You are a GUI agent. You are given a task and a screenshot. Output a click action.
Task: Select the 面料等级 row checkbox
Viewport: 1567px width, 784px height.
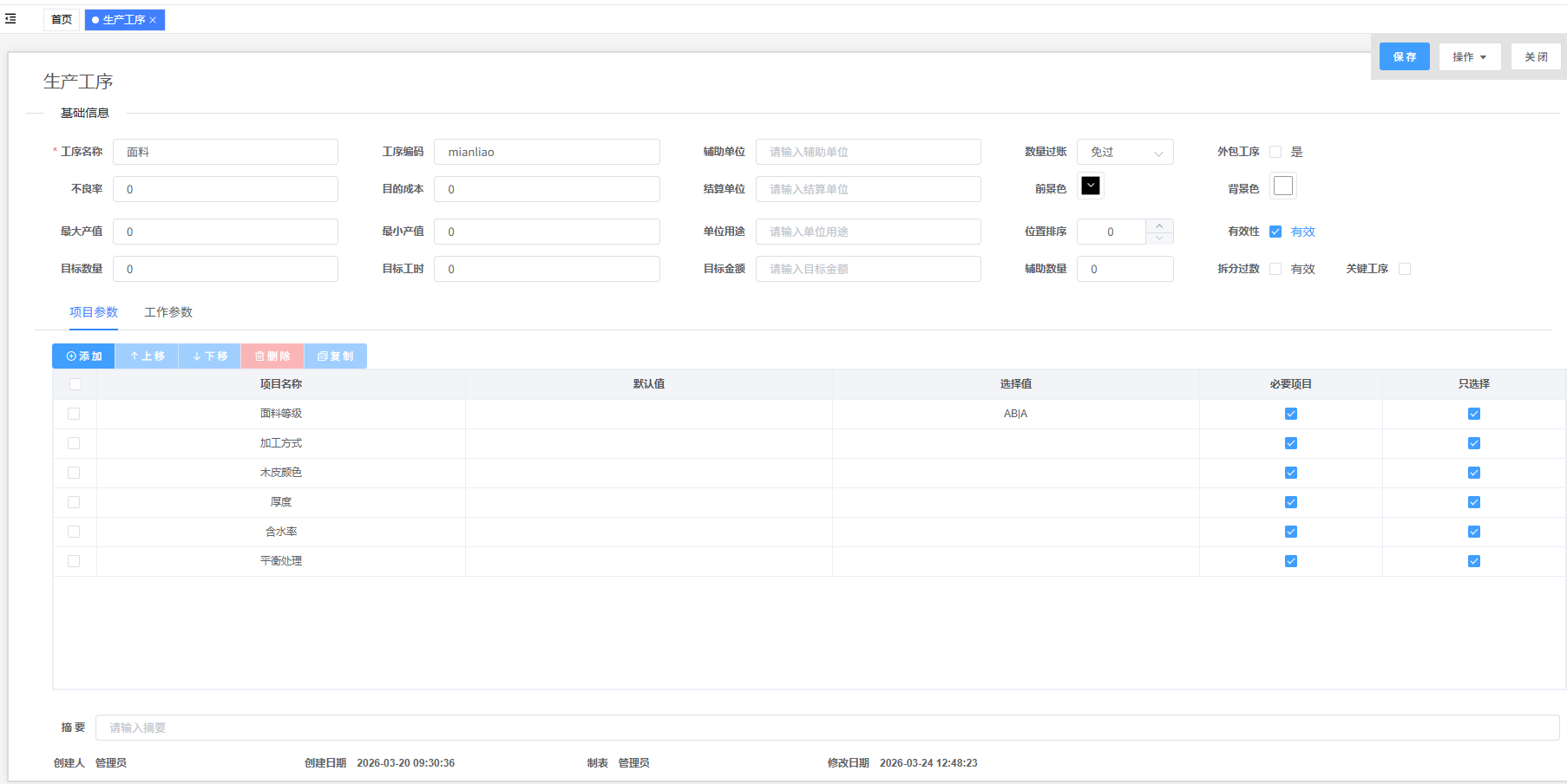[x=74, y=414]
